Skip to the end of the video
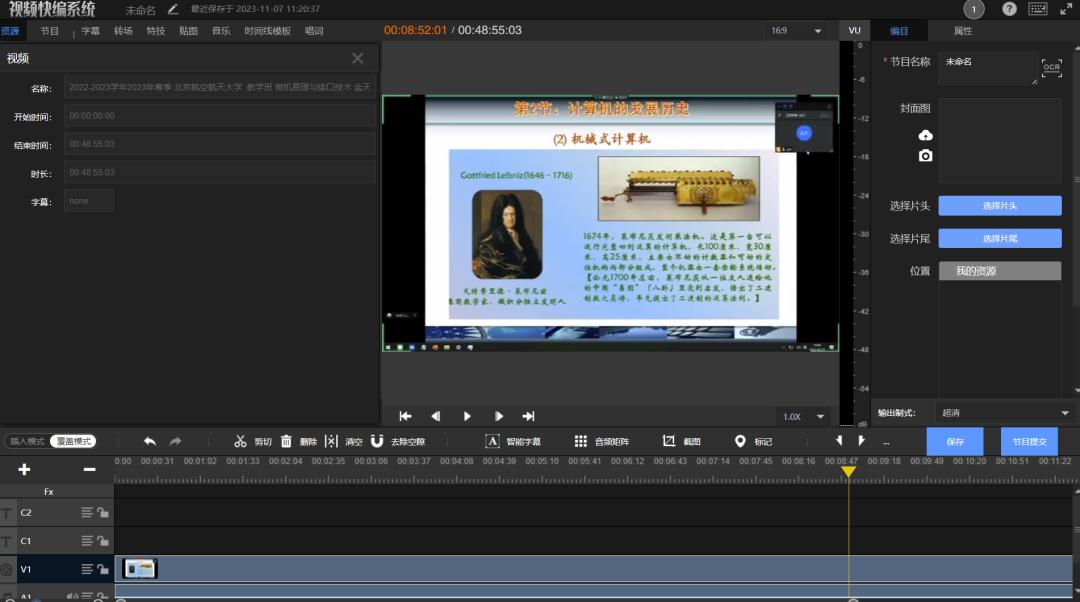This screenshot has height=602, width=1080. [x=528, y=416]
